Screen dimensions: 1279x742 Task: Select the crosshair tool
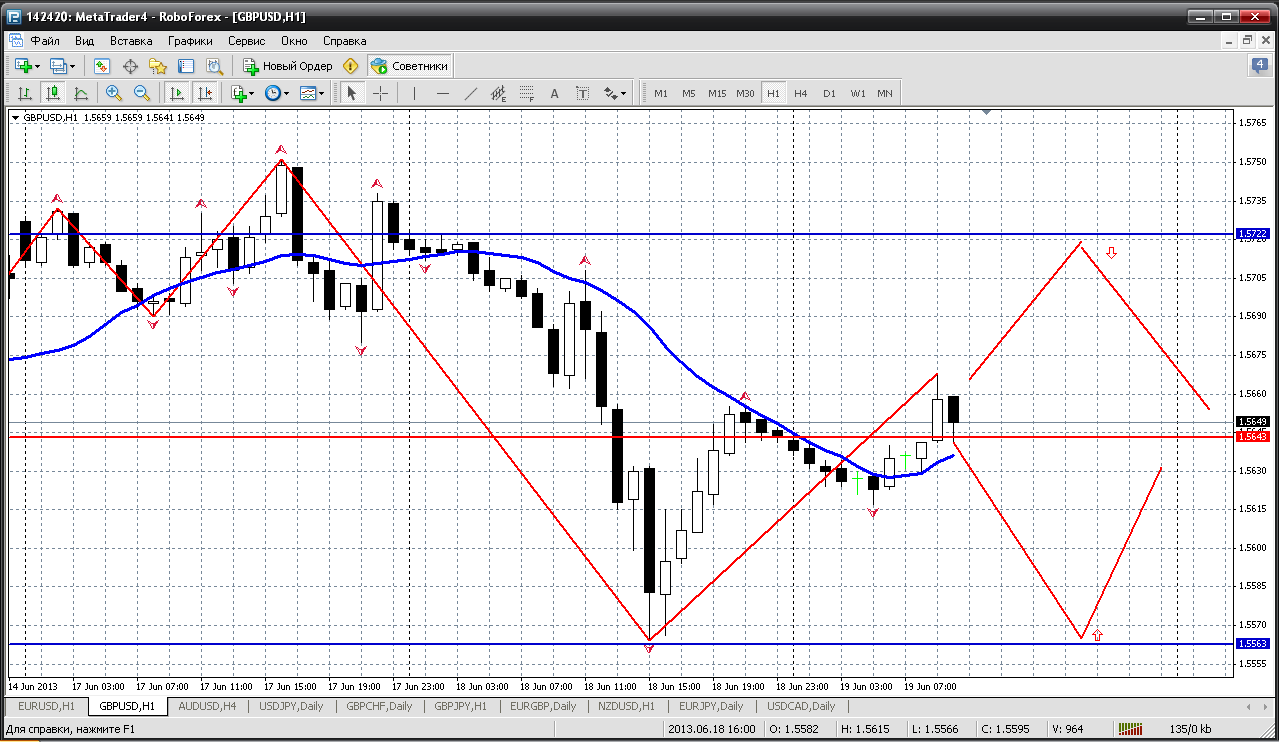click(x=380, y=93)
